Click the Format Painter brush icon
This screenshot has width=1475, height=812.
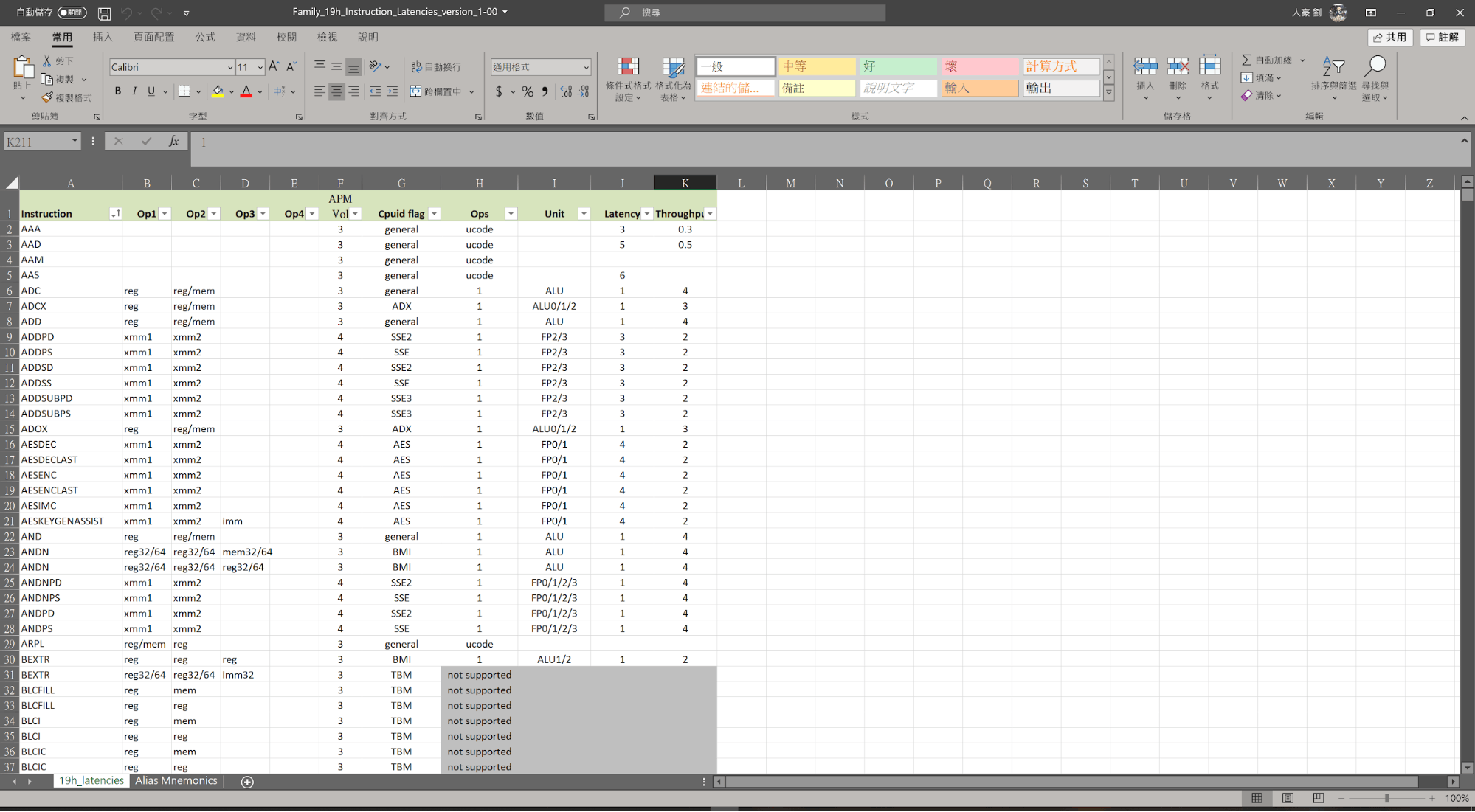point(48,97)
